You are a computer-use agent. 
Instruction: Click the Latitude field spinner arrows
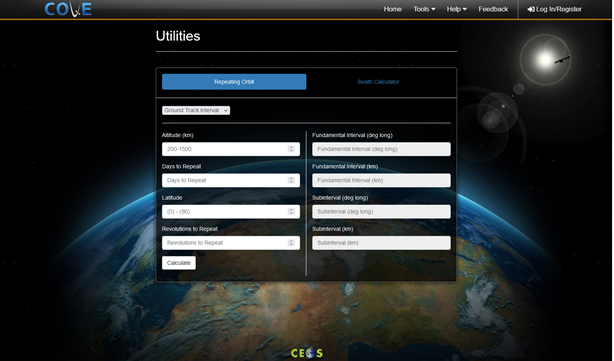tap(291, 211)
